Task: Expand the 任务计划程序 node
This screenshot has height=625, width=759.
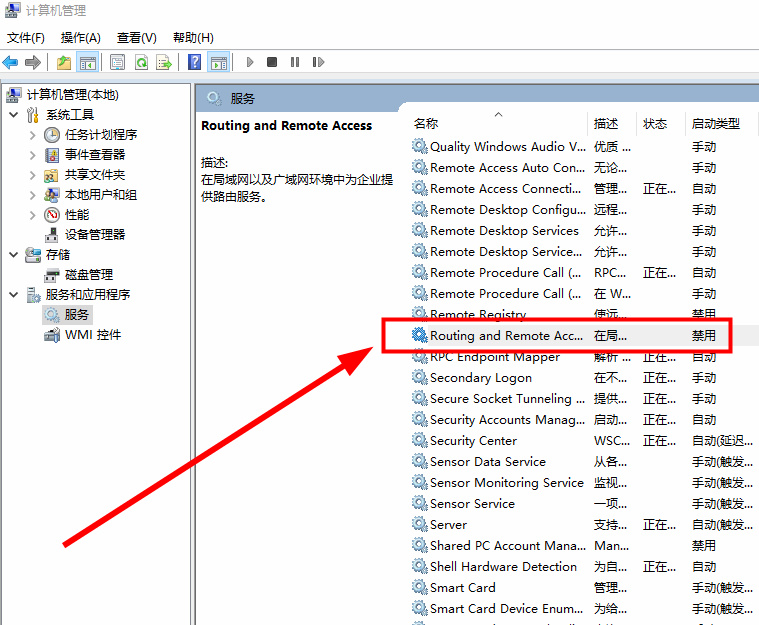Action: [x=32, y=135]
